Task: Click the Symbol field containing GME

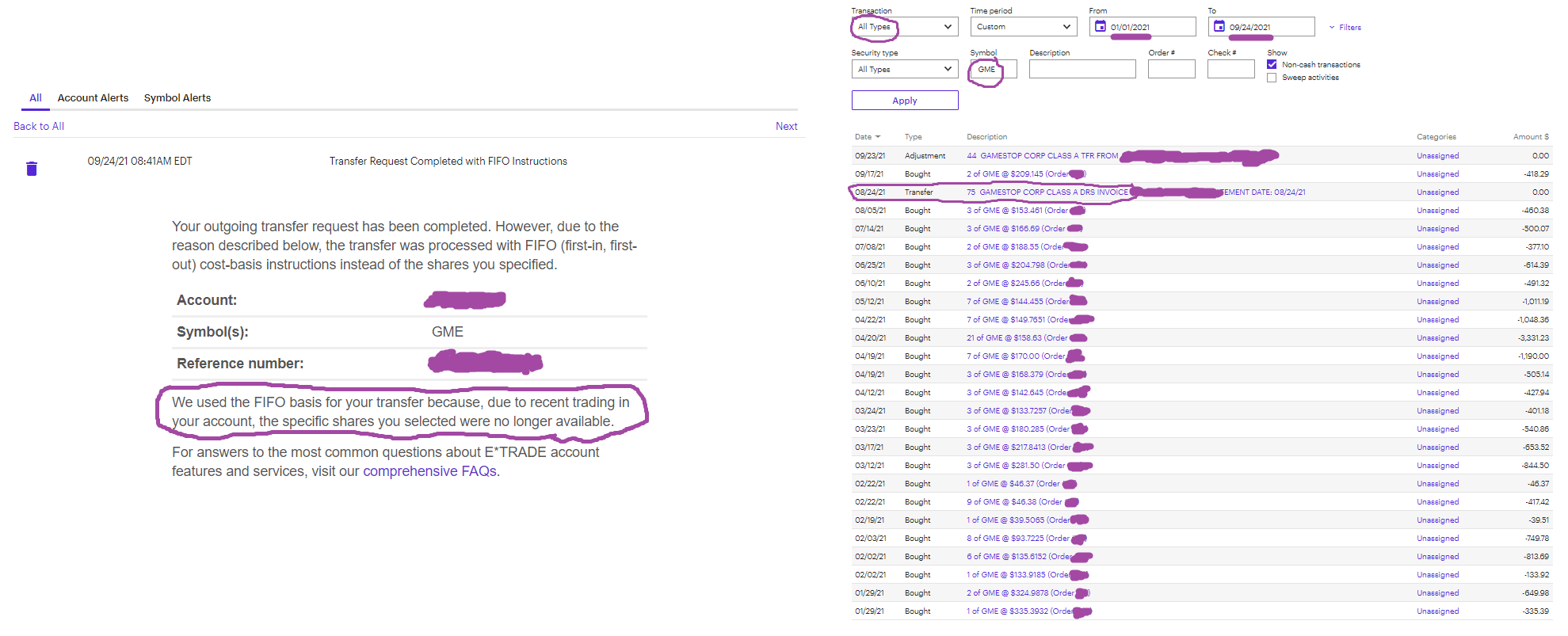Action: (994, 69)
